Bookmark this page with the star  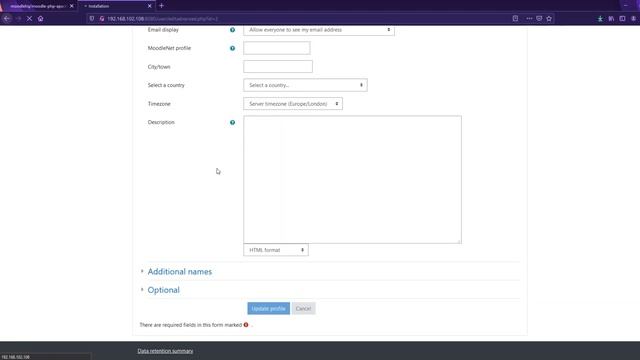(549, 18)
